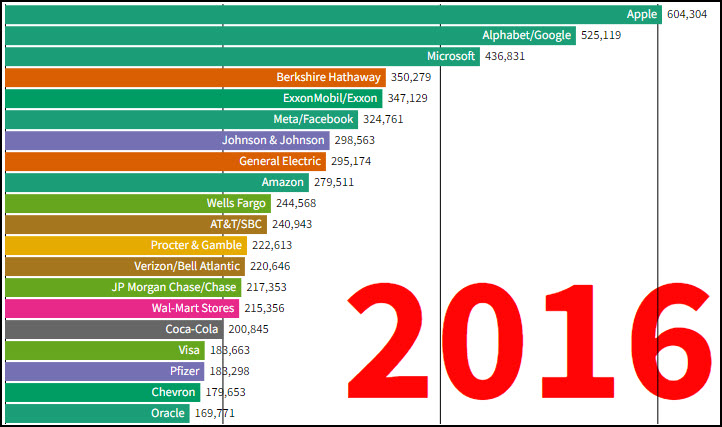Click the value 298,563
This screenshot has height=427, width=722.
[355, 140]
